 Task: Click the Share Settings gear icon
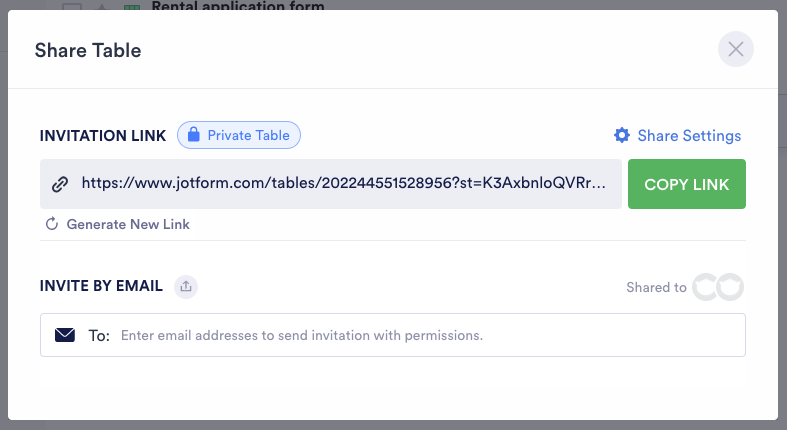(x=622, y=135)
